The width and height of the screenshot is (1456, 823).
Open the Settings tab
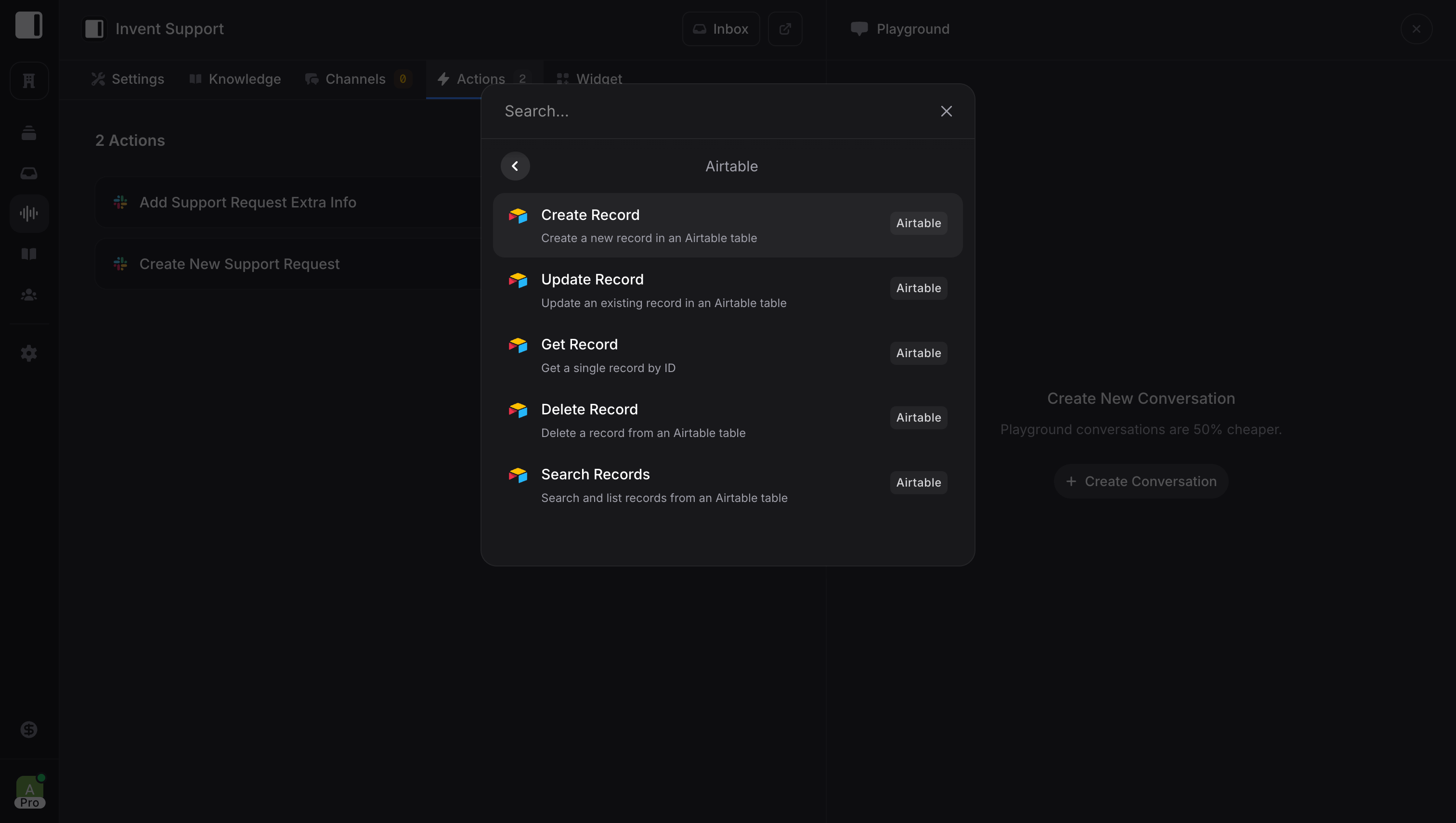click(128, 79)
